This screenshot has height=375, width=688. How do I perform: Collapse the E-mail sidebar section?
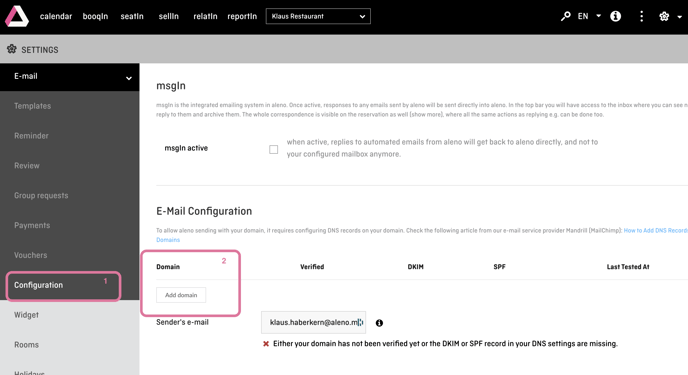pyautogui.click(x=70, y=77)
